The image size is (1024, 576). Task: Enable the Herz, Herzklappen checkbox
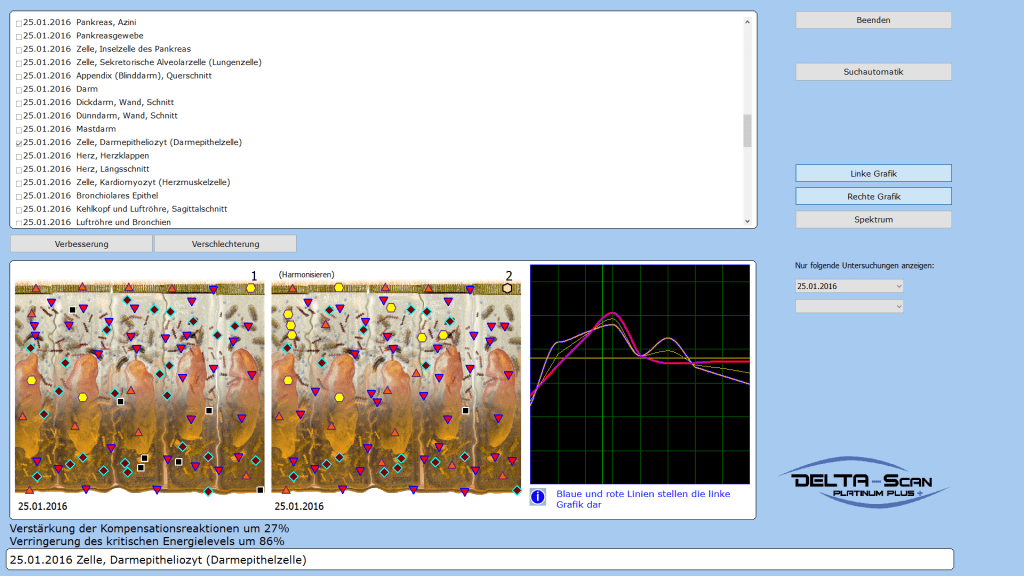click(x=18, y=156)
